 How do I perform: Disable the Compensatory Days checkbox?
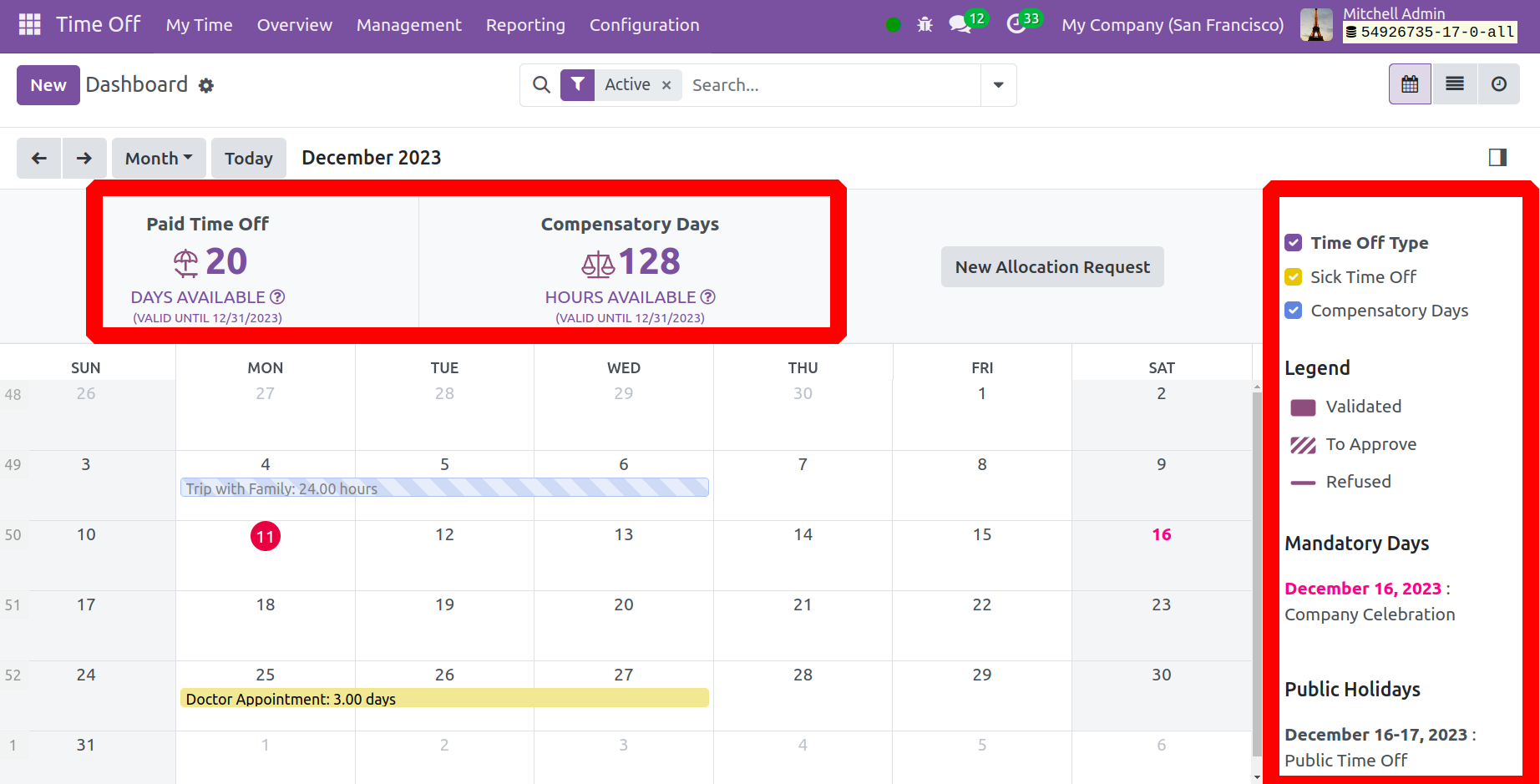click(1294, 311)
